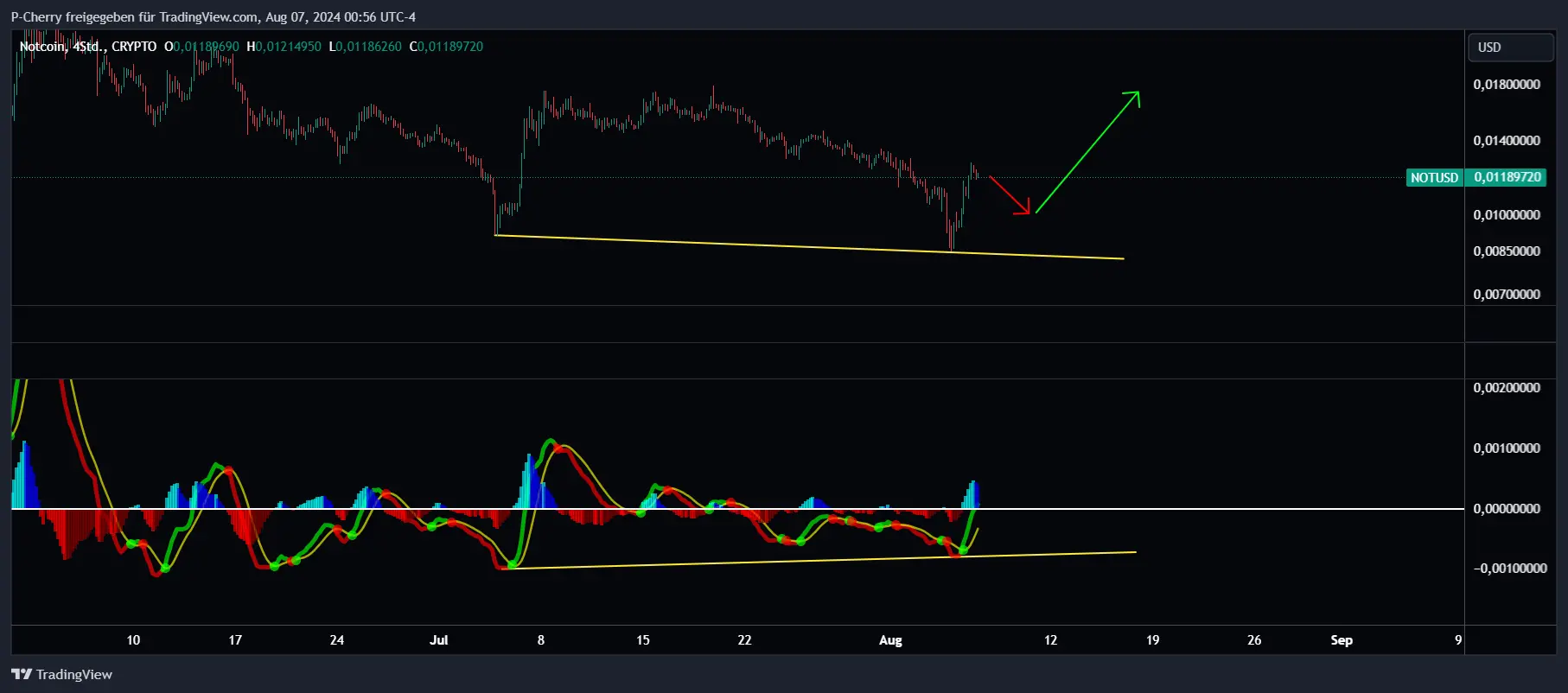The height and width of the screenshot is (693, 1568).
Task: Select the current price label 0,01189720
Action: (x=1507, y=177)
